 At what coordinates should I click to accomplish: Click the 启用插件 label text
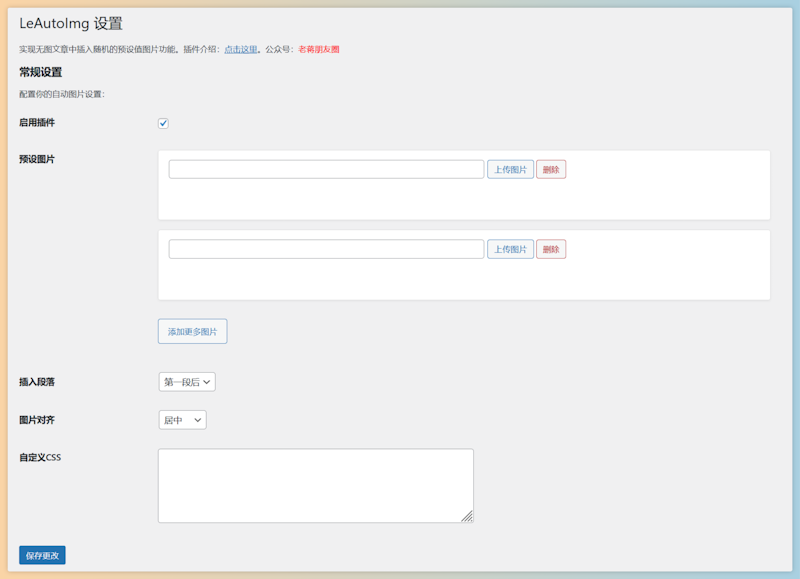pyautogui.click(x=37, y=123)
